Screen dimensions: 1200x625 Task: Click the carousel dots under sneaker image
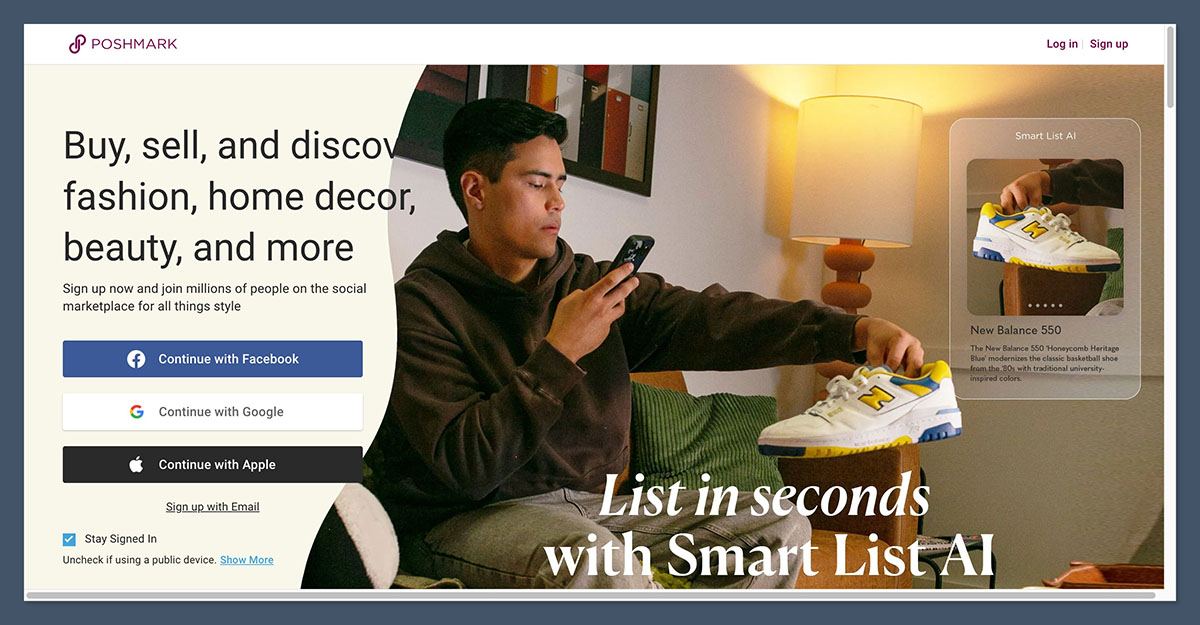1045,305
